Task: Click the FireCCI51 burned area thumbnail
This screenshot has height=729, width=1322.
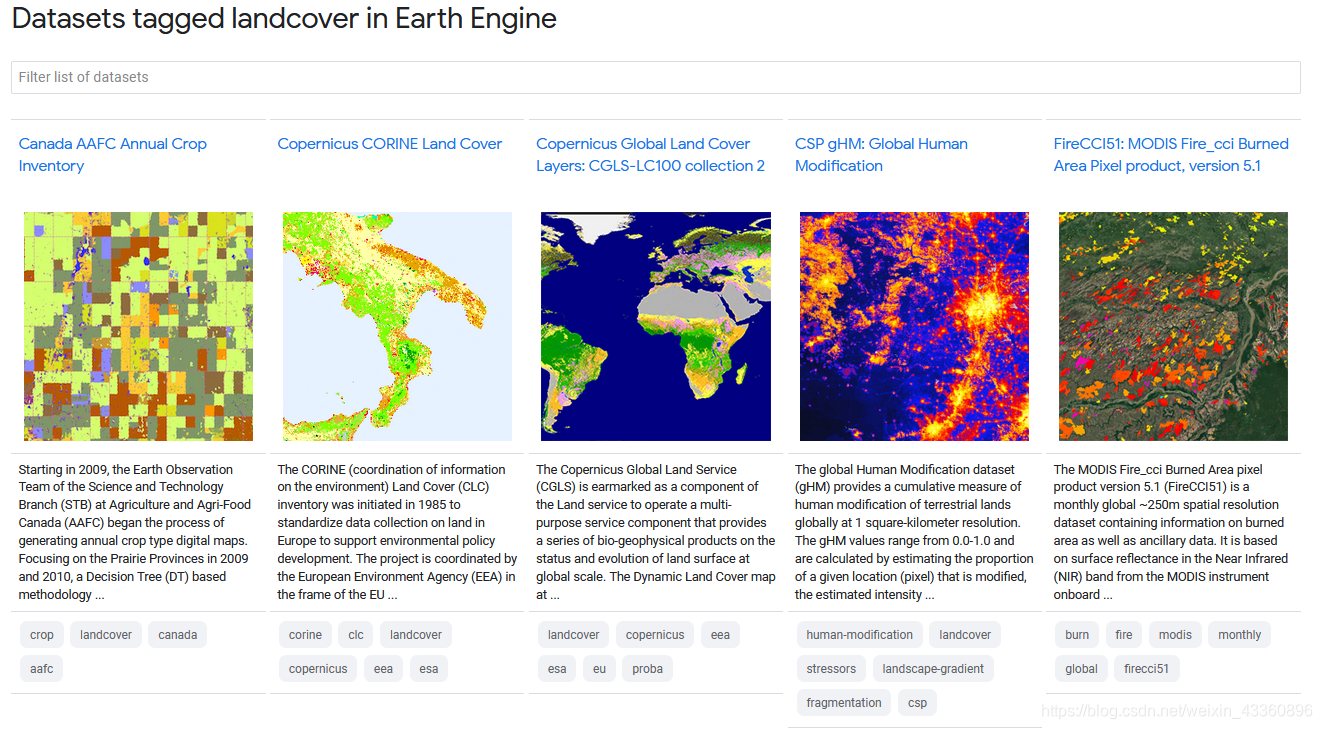Action: (x=1173, y=326)
